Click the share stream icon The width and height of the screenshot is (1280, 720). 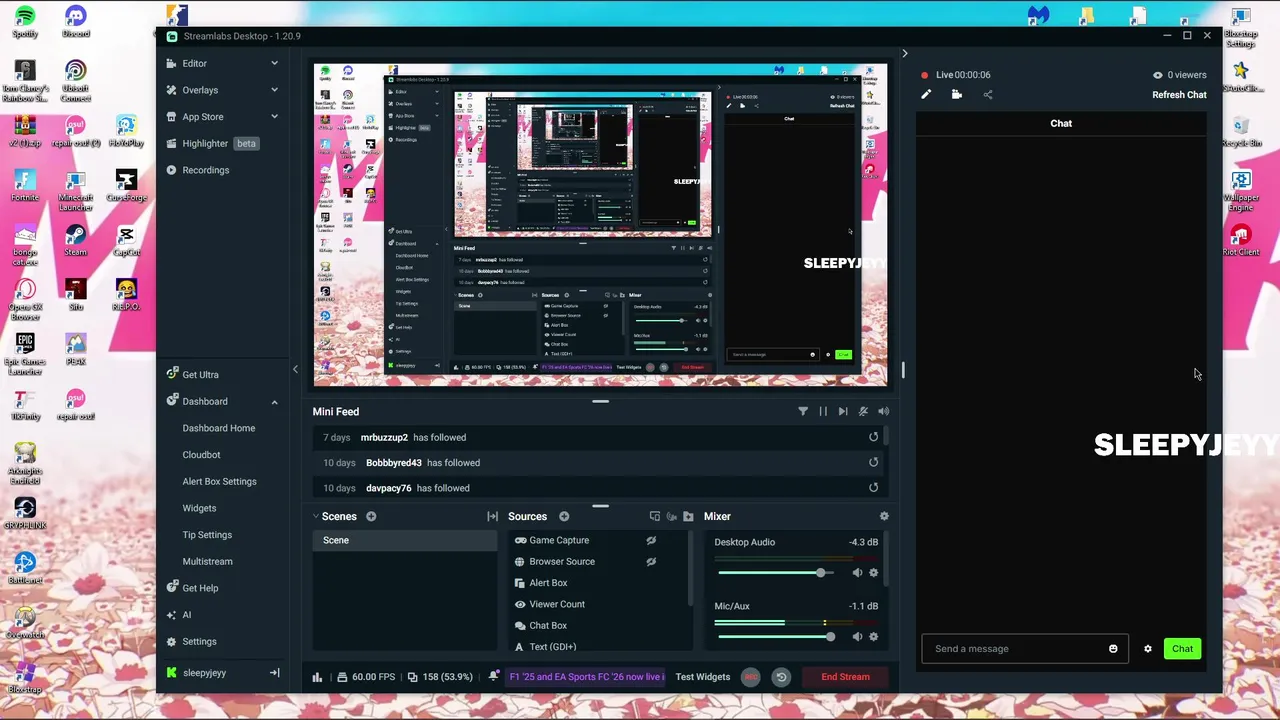(x=988, y=95)
